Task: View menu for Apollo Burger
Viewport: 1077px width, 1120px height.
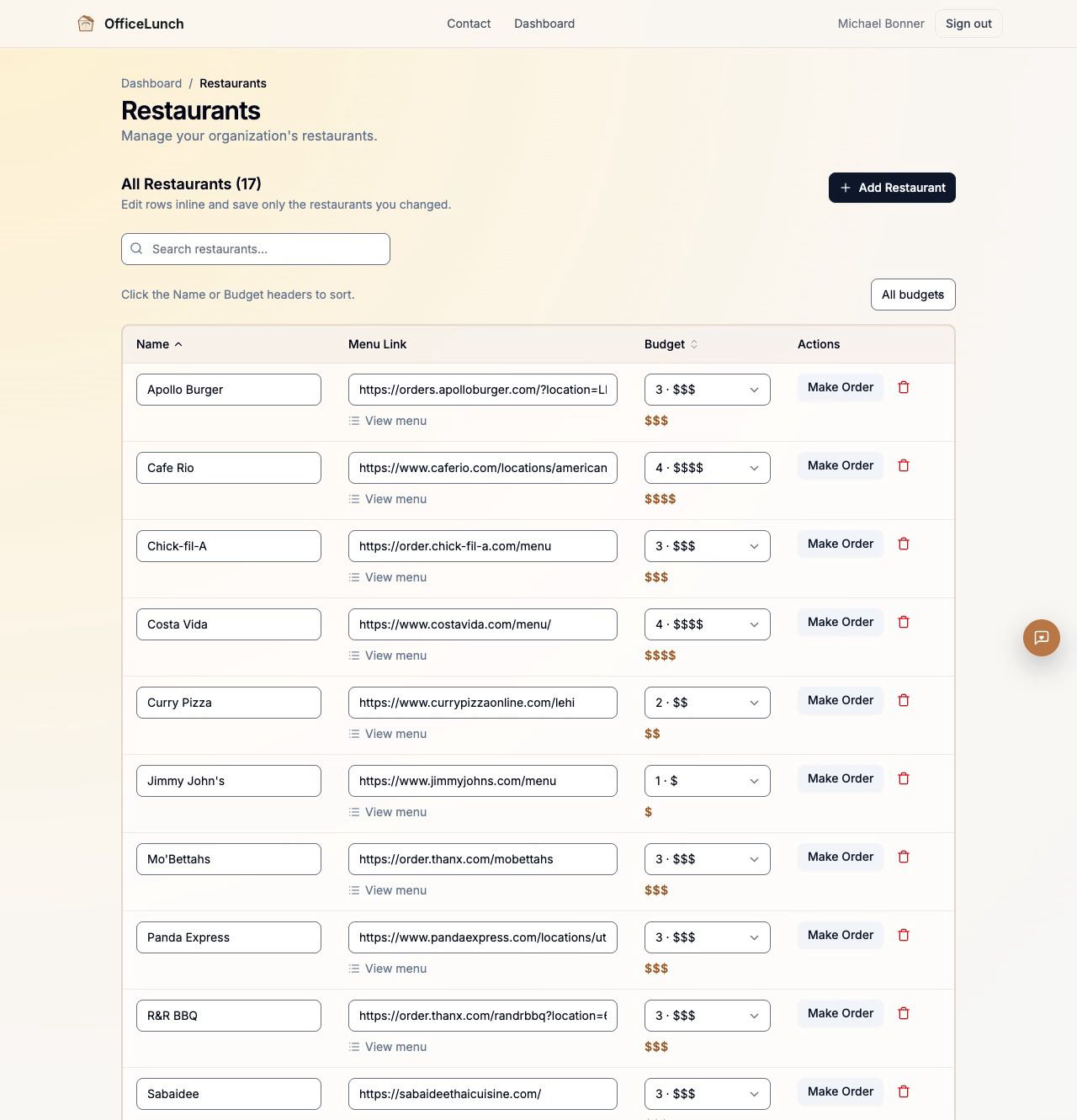Action: (388, 421)
